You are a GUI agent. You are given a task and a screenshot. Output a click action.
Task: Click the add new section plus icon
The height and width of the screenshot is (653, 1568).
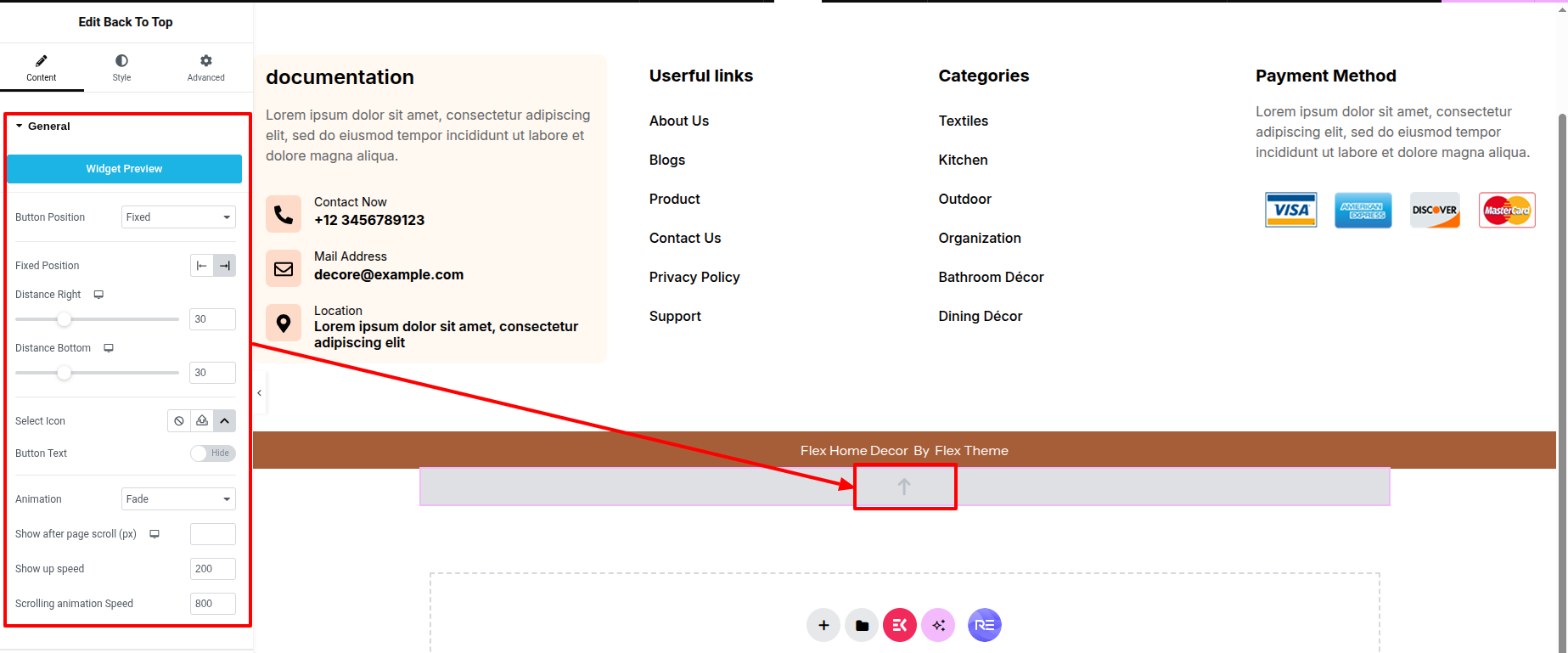[x=823, y=625]
